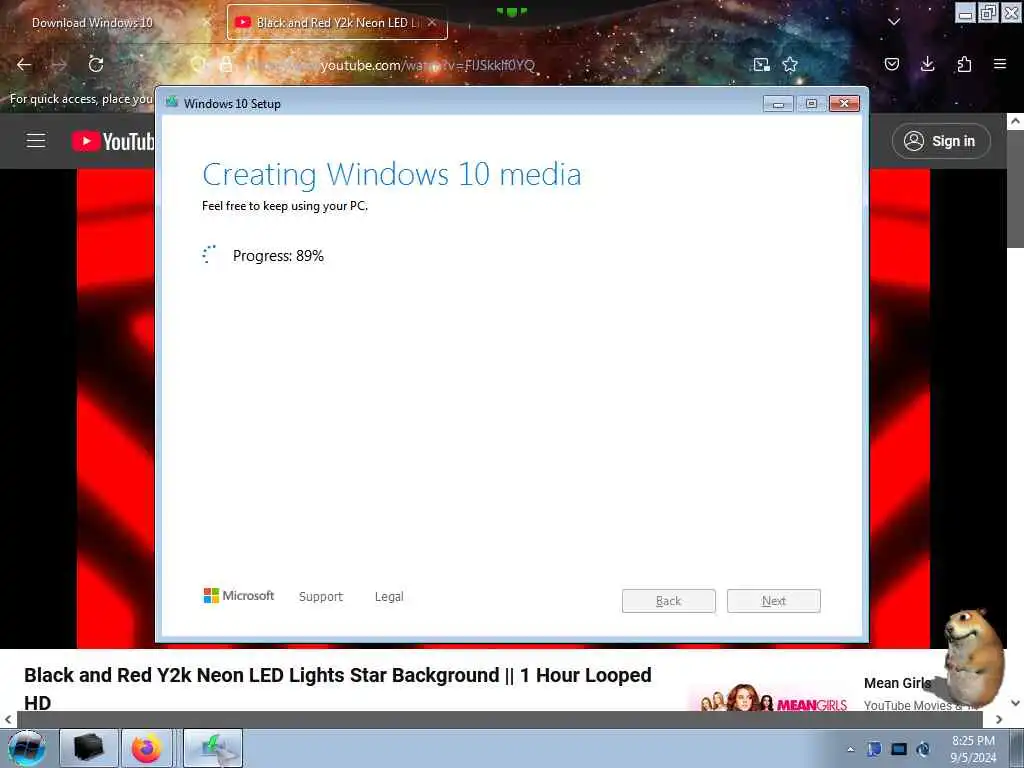1024x768 pixels.
Task: Click Support link in Windows 10 Setup
Action: pyautogui.click(x=321, y=596)
